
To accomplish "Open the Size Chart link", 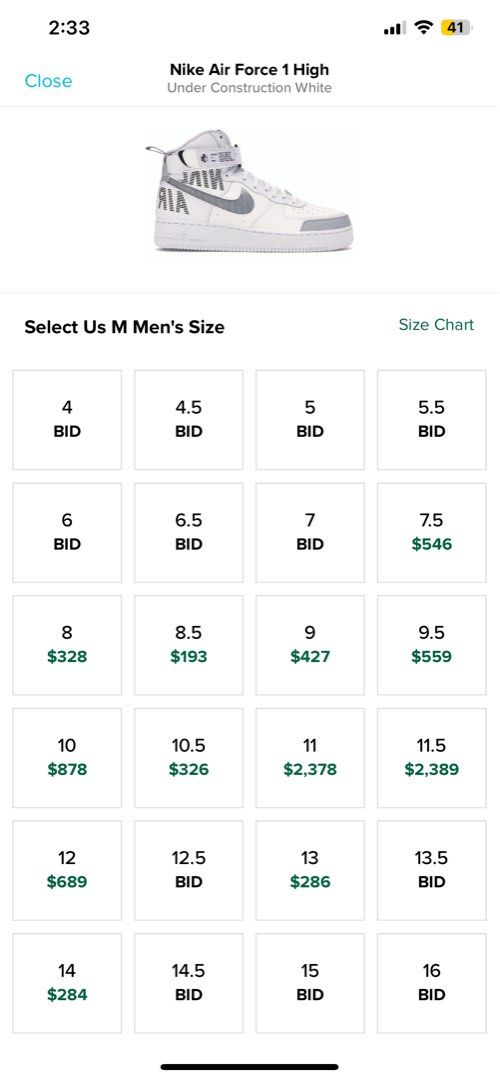I will (x=436, y=324).
